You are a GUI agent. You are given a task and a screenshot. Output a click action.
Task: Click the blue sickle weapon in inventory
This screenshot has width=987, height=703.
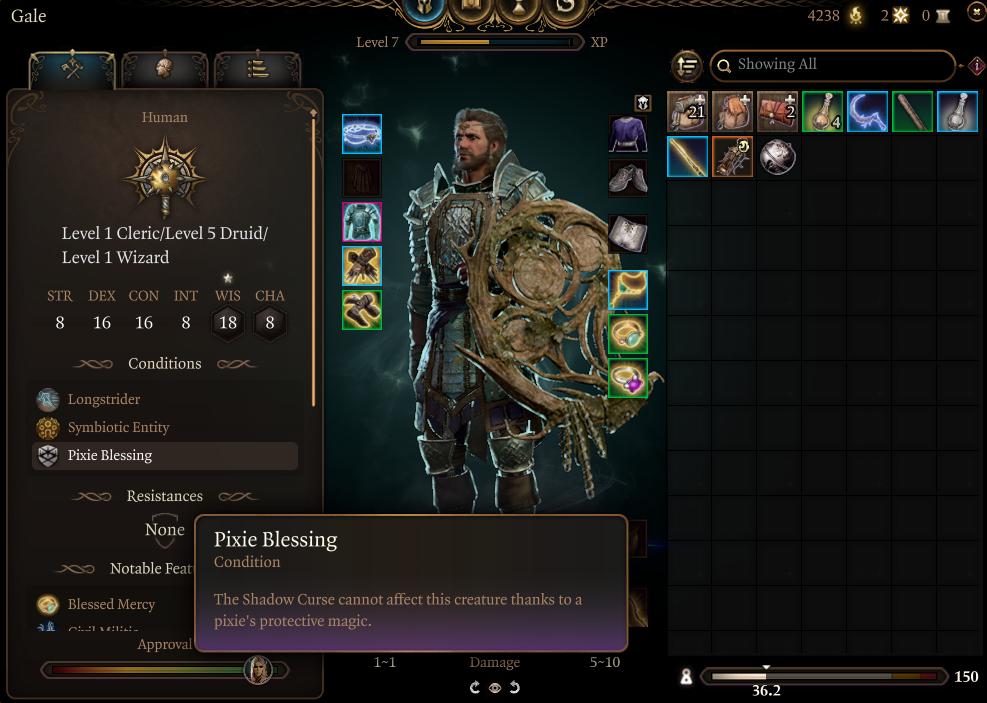pyautogui.click(x=867, y=111)
